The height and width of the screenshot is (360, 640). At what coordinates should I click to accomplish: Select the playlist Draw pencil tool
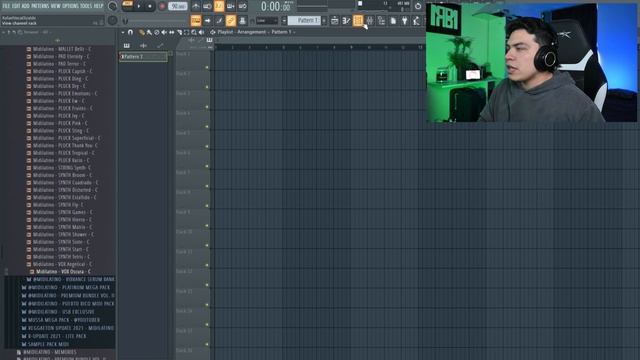pyautogui.click(x=142, y=32)
